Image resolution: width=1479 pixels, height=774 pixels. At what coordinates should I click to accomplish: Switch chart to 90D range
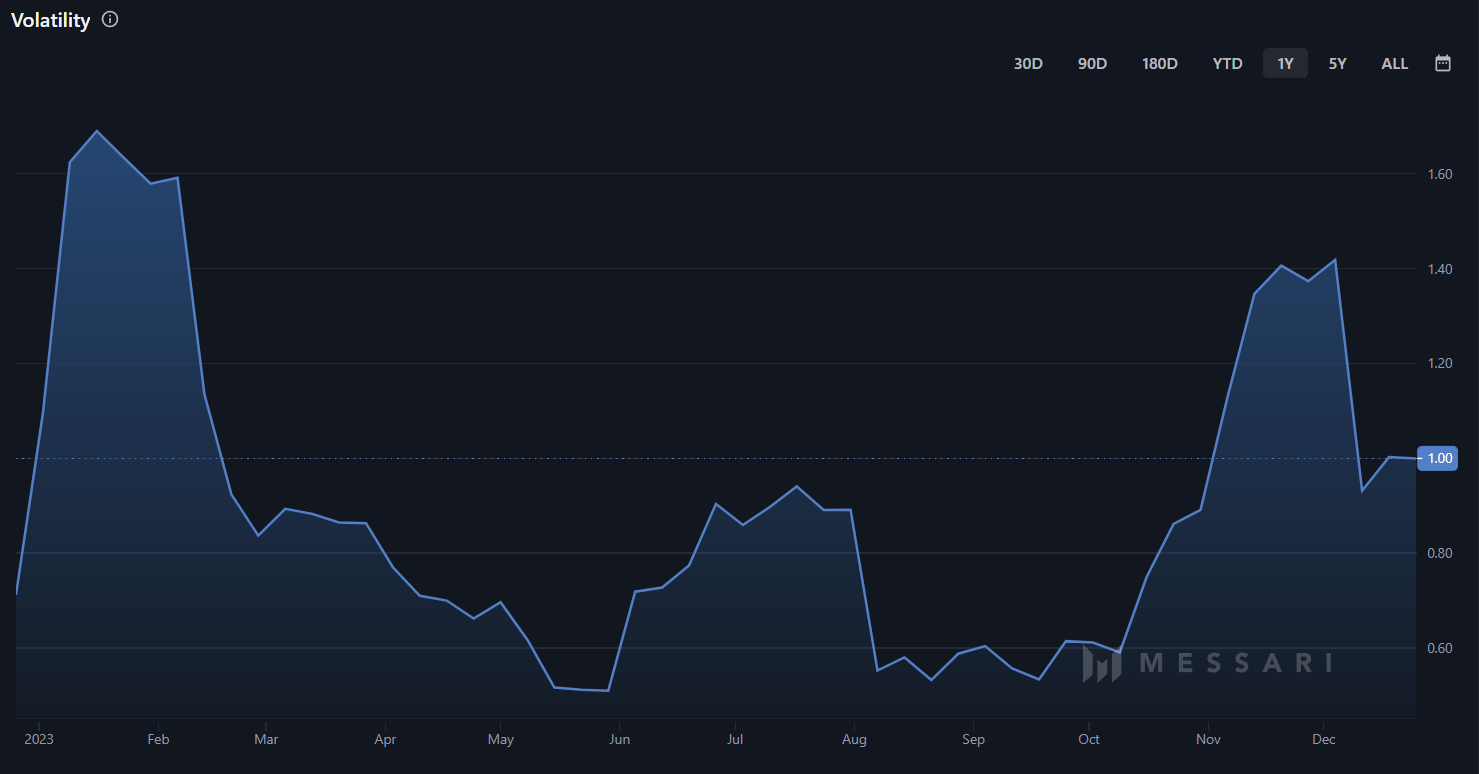(1092, 63)
